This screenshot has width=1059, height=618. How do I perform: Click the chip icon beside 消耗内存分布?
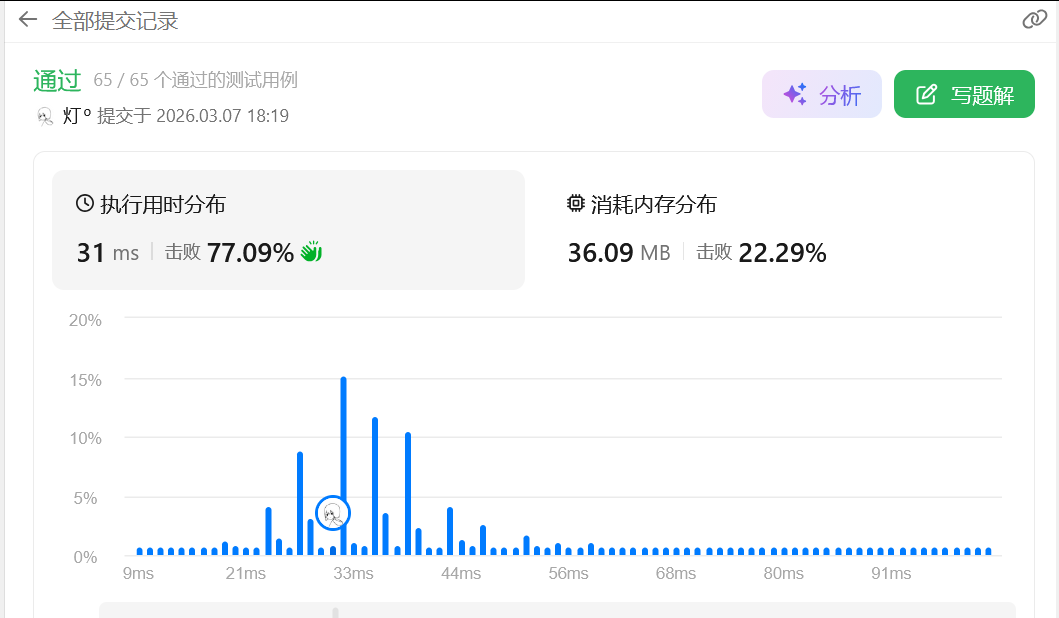point(575,204)
